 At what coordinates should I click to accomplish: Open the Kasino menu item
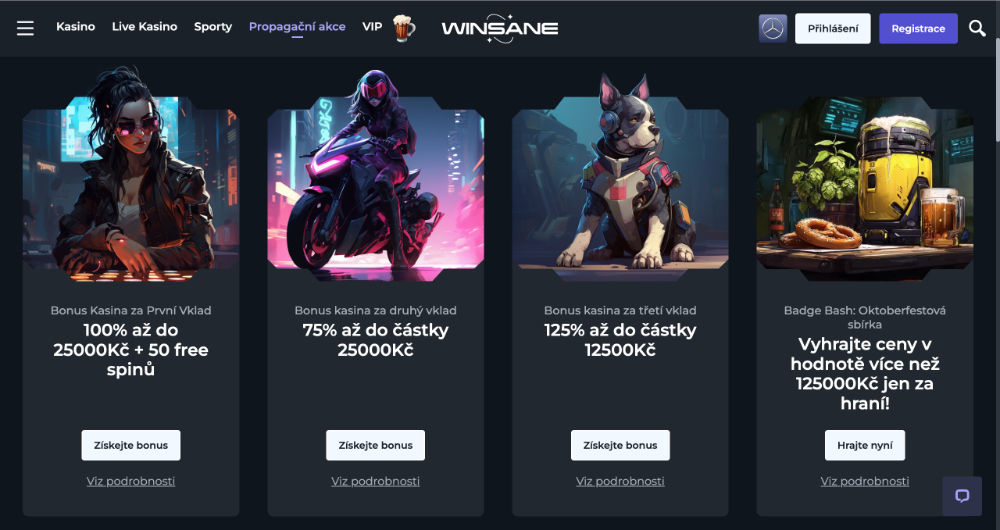coord(75,27)
